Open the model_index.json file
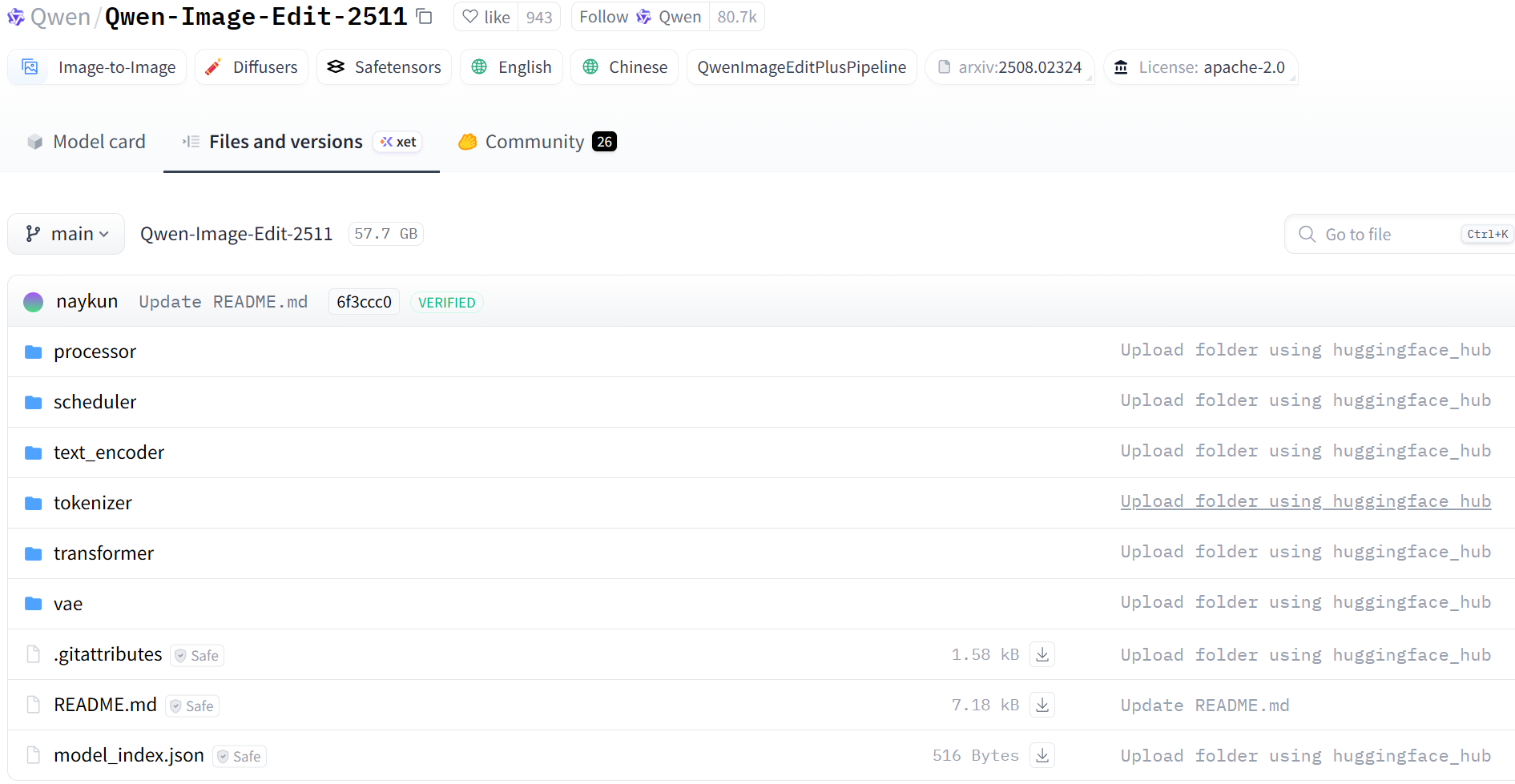 (129, 755)
